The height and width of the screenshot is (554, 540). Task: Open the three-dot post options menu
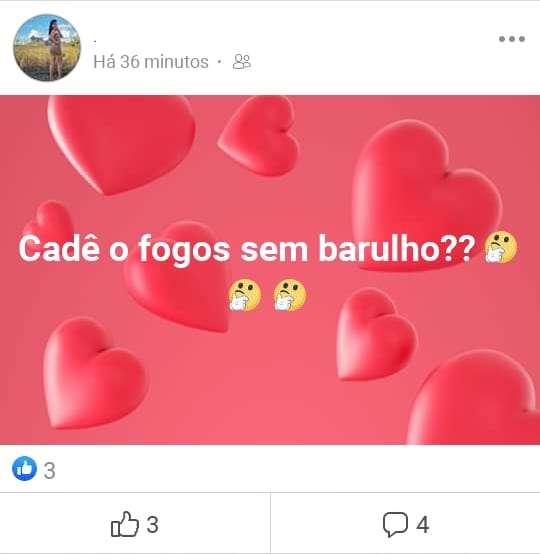[512, 39]
